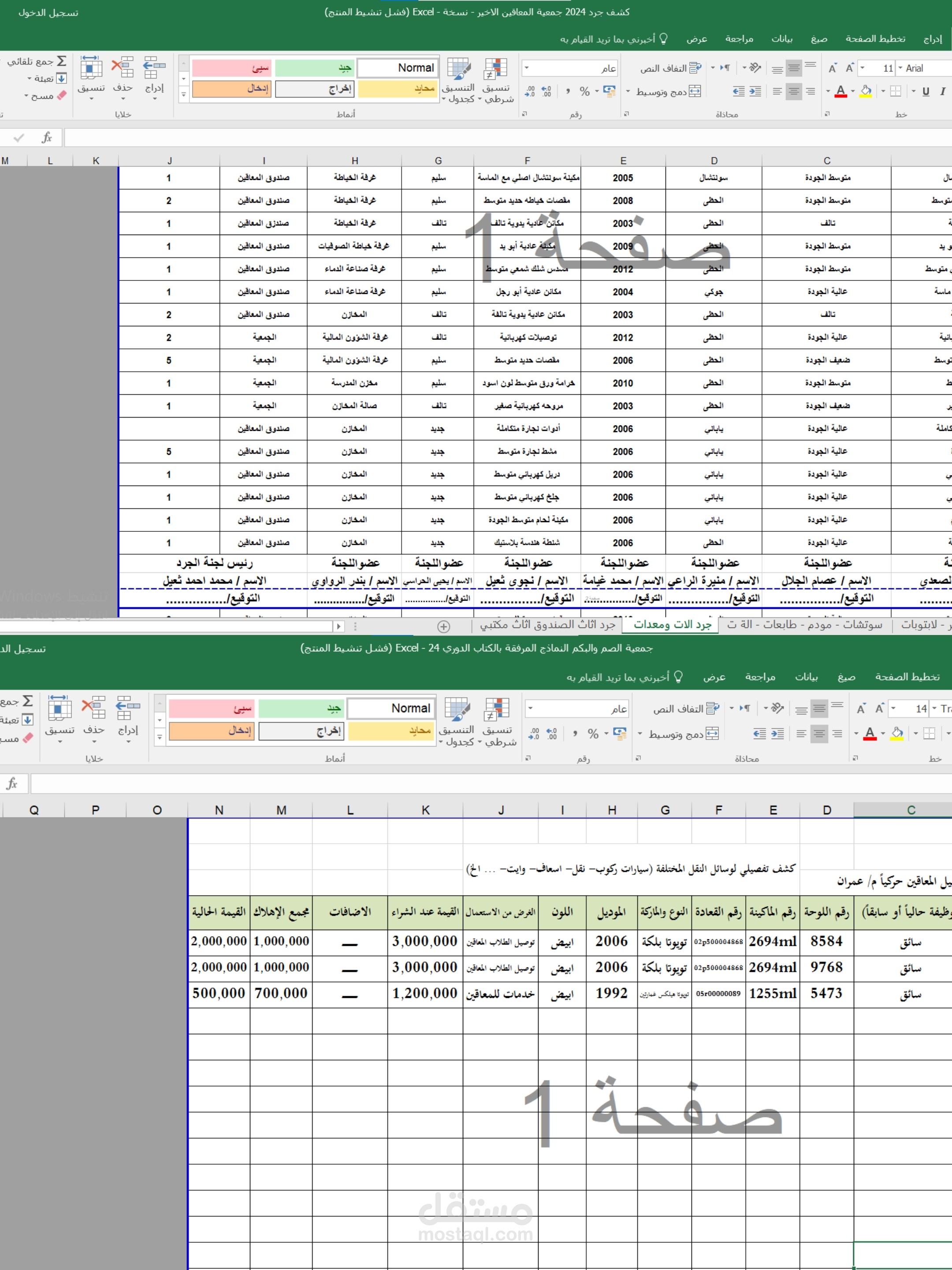
Task: Toggle Wrap Text (التفاف النص) in top window
Action: click(x=670, y=68)
